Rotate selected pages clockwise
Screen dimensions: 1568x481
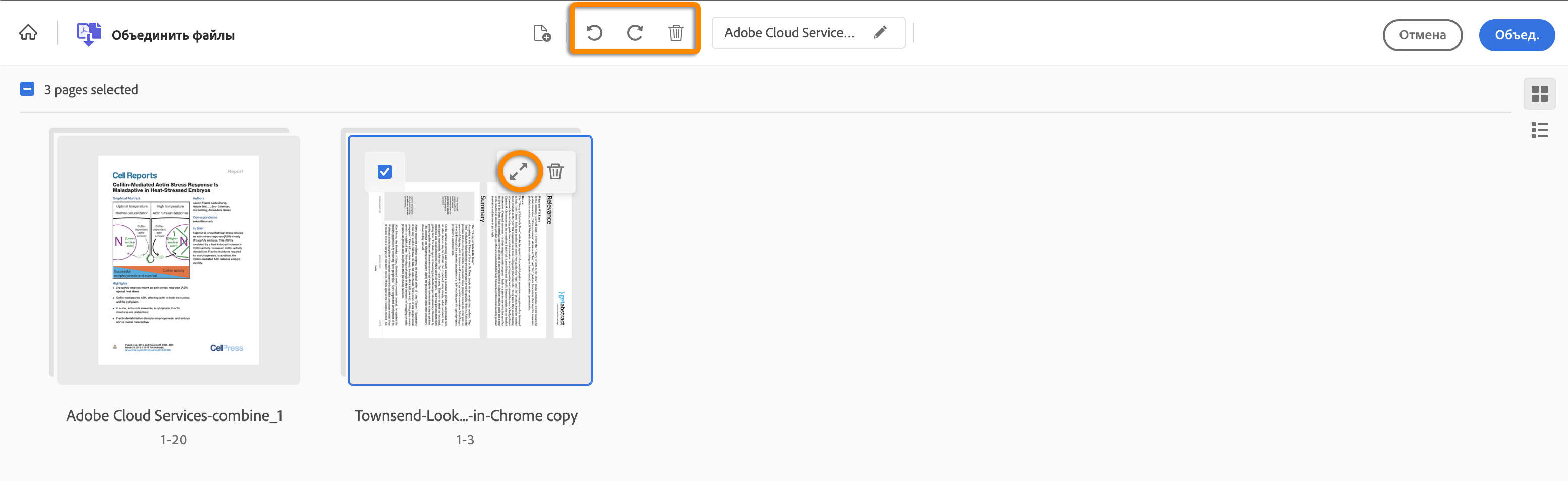[x=635, y=33]
